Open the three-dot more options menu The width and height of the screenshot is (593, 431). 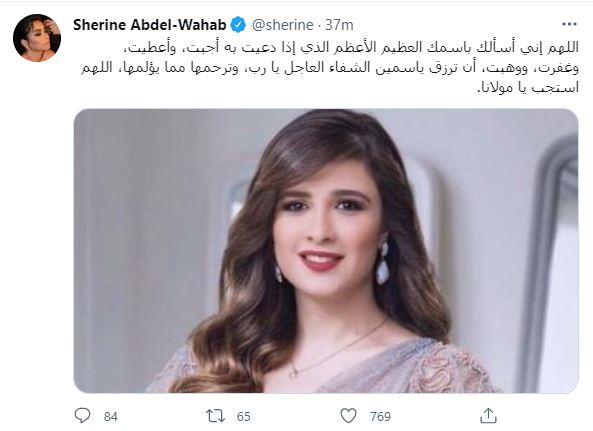pyautogui.click(x=570, y=25)
